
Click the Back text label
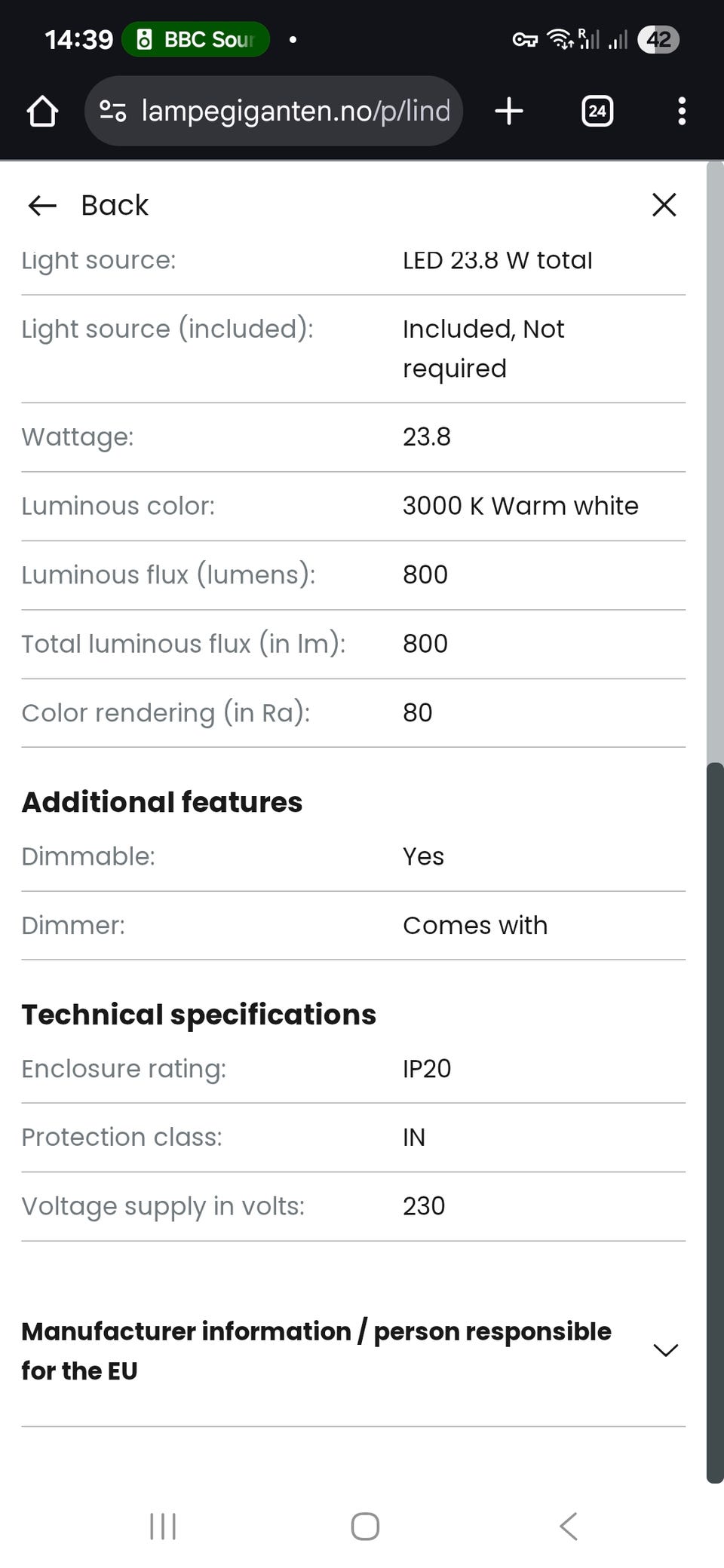pos(115,205)
